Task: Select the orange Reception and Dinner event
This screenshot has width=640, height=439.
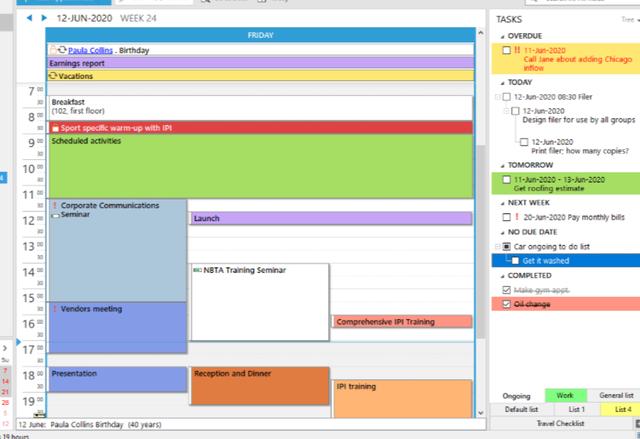Action: click(259, 385)
